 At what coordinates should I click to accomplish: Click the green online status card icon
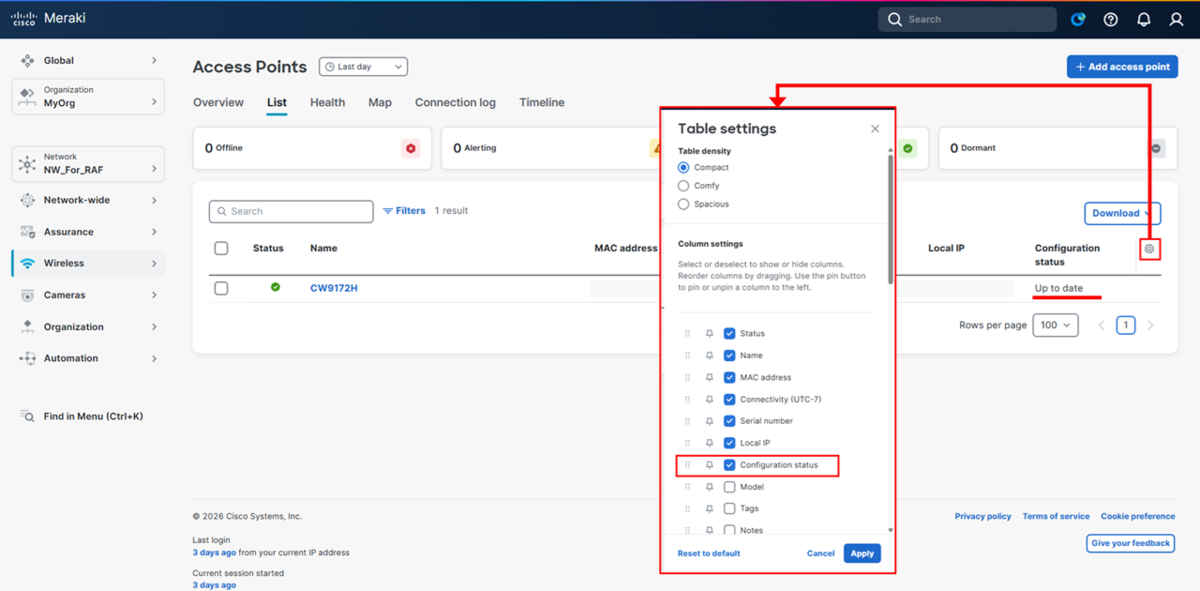pos(907,148)
